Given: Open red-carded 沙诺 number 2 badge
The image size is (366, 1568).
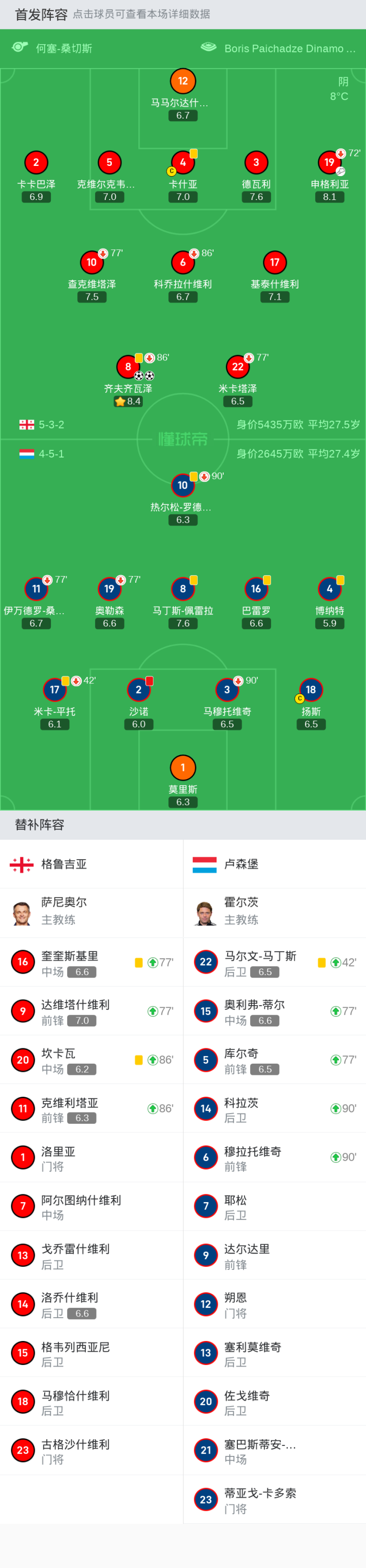Looking at the screenshot, I should point(139,690).
